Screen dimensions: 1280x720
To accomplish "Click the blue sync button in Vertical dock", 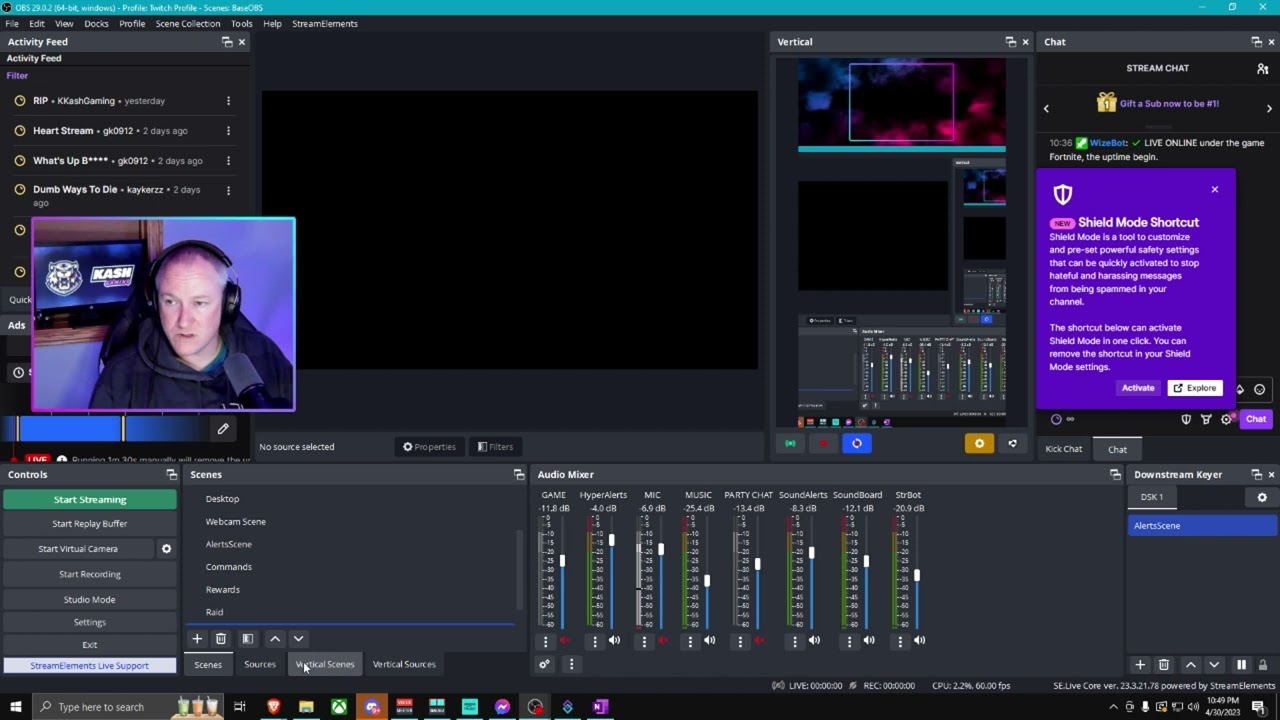I will pyautogui.click(x=857, y=444).
